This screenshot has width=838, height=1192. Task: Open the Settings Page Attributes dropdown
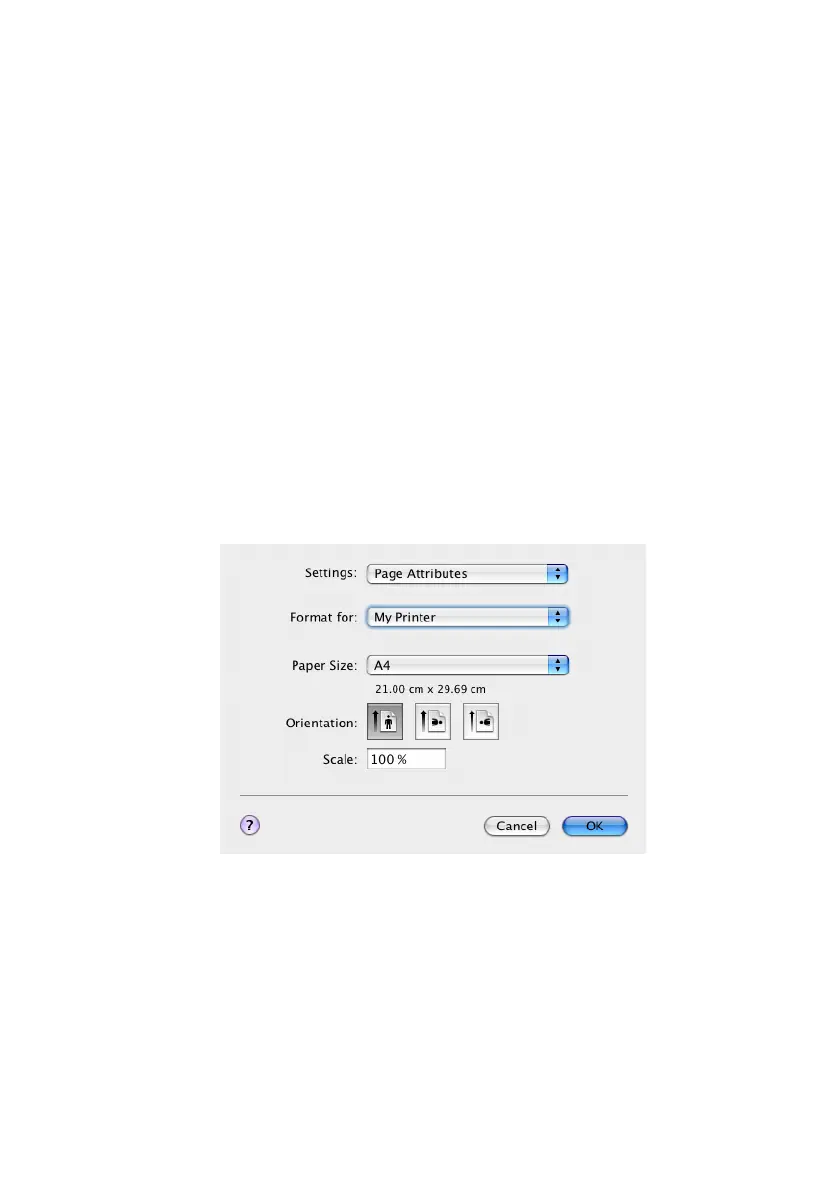click(x=467, y=574)
